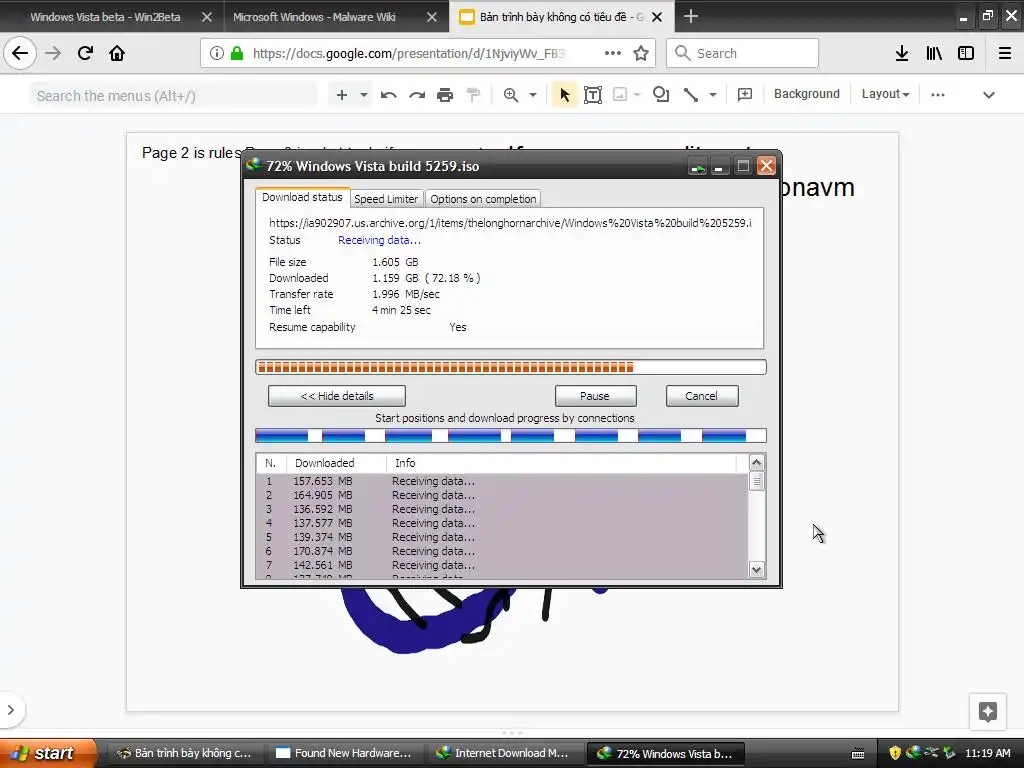
Task: Open the Speed Limiter tab
Action: click(386, 199)
